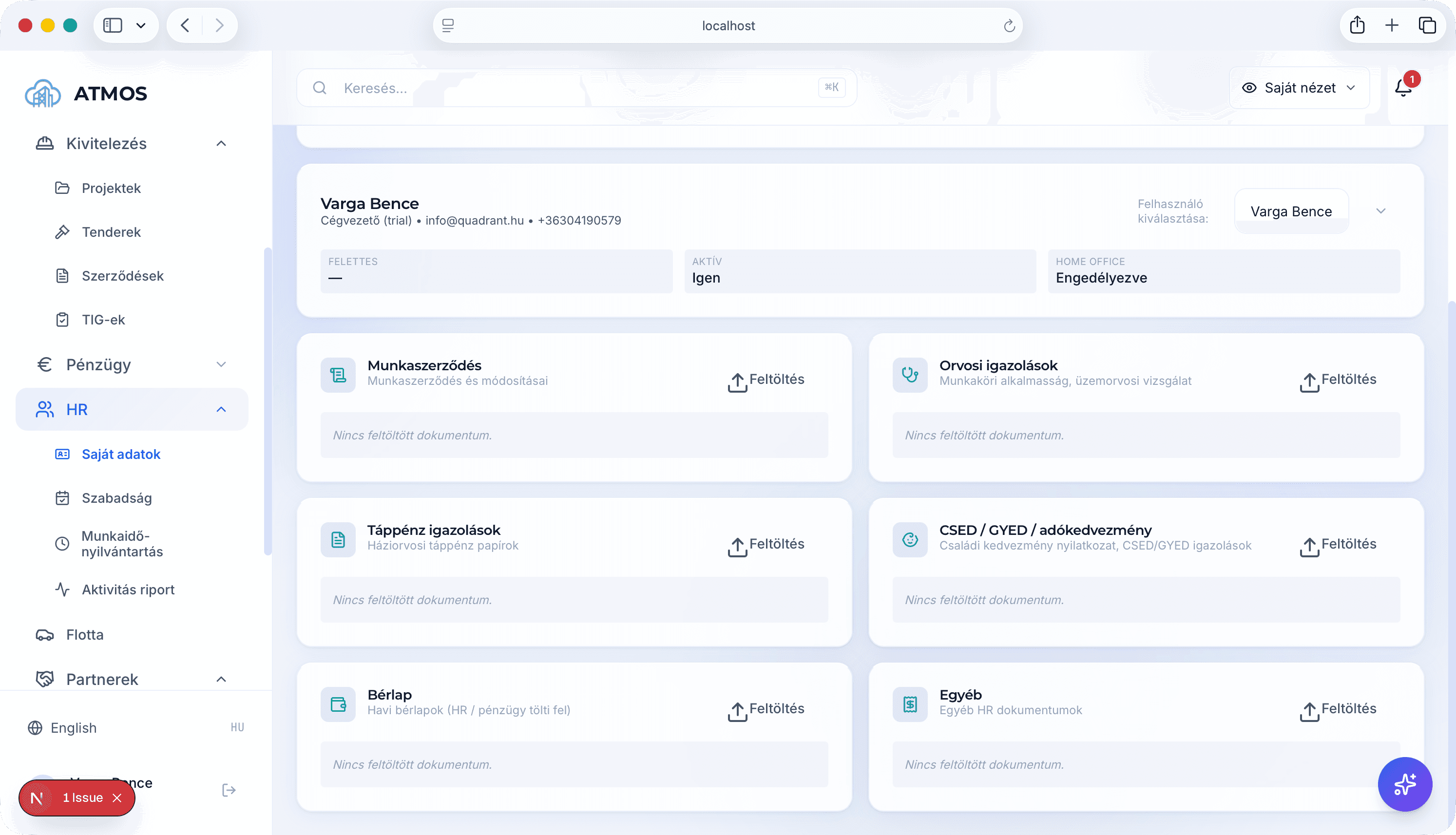1456x835 pixels.
Task: Open a new browser tab with plus icon
Action: [x=1392, y=25]
